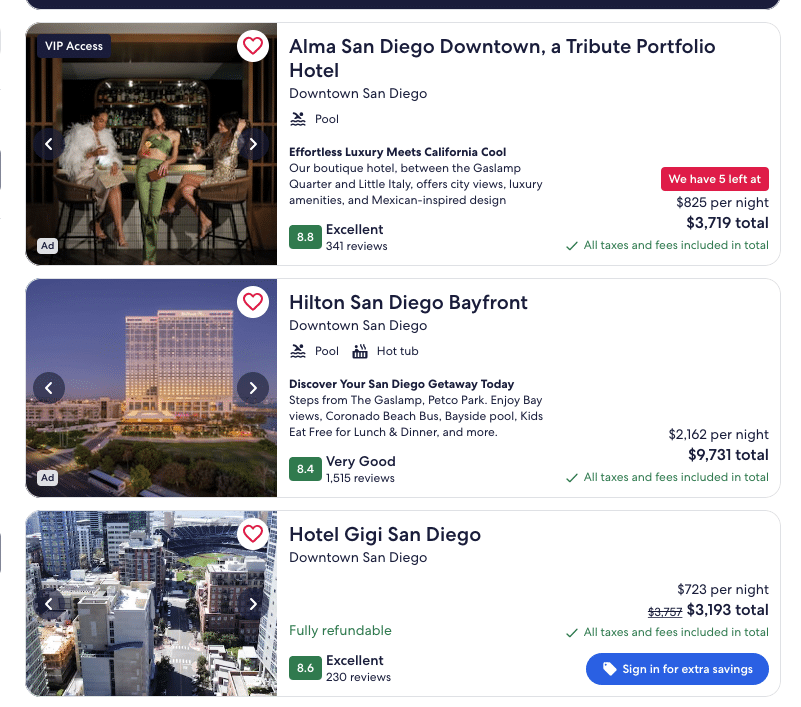The image size is (801, 707).
Task: Click the price tag icon in Sign in button
Action: point(609,669)
